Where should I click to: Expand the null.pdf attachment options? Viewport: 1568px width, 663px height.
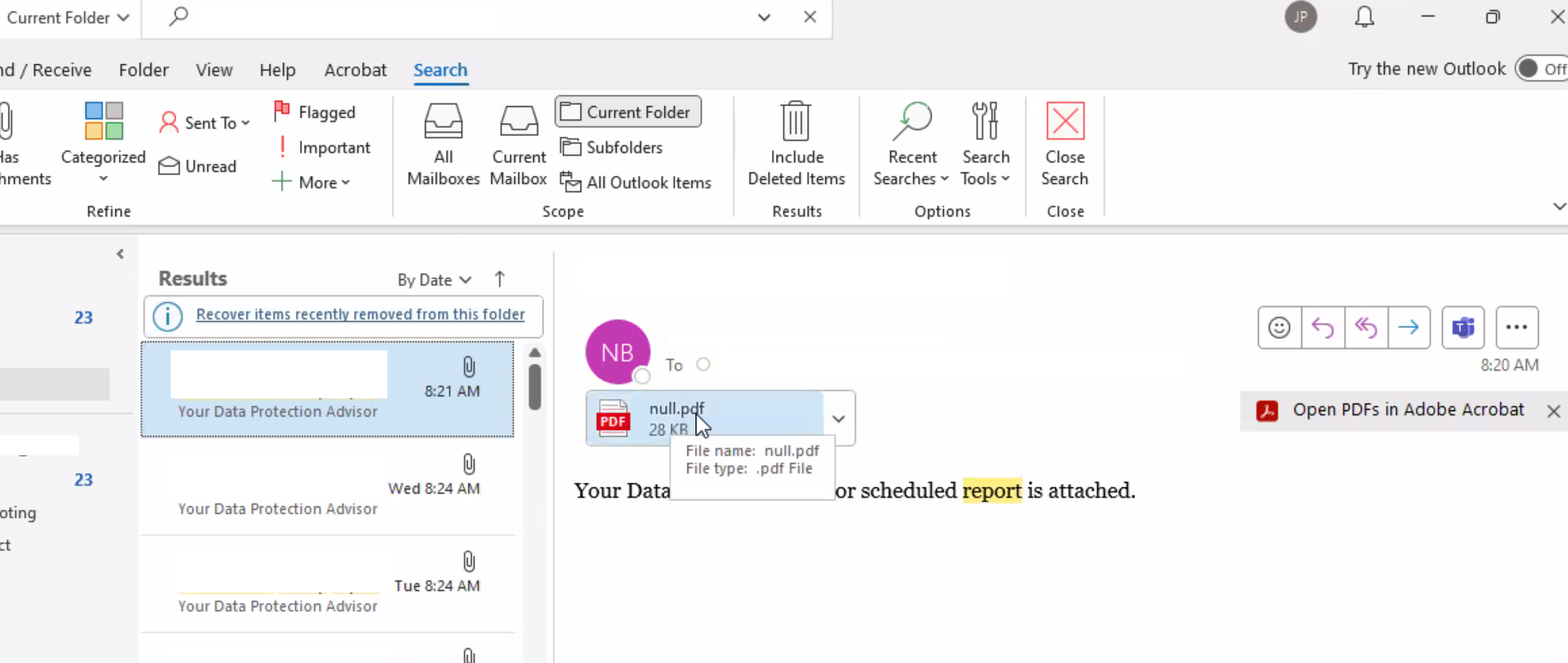click(839, 419)
